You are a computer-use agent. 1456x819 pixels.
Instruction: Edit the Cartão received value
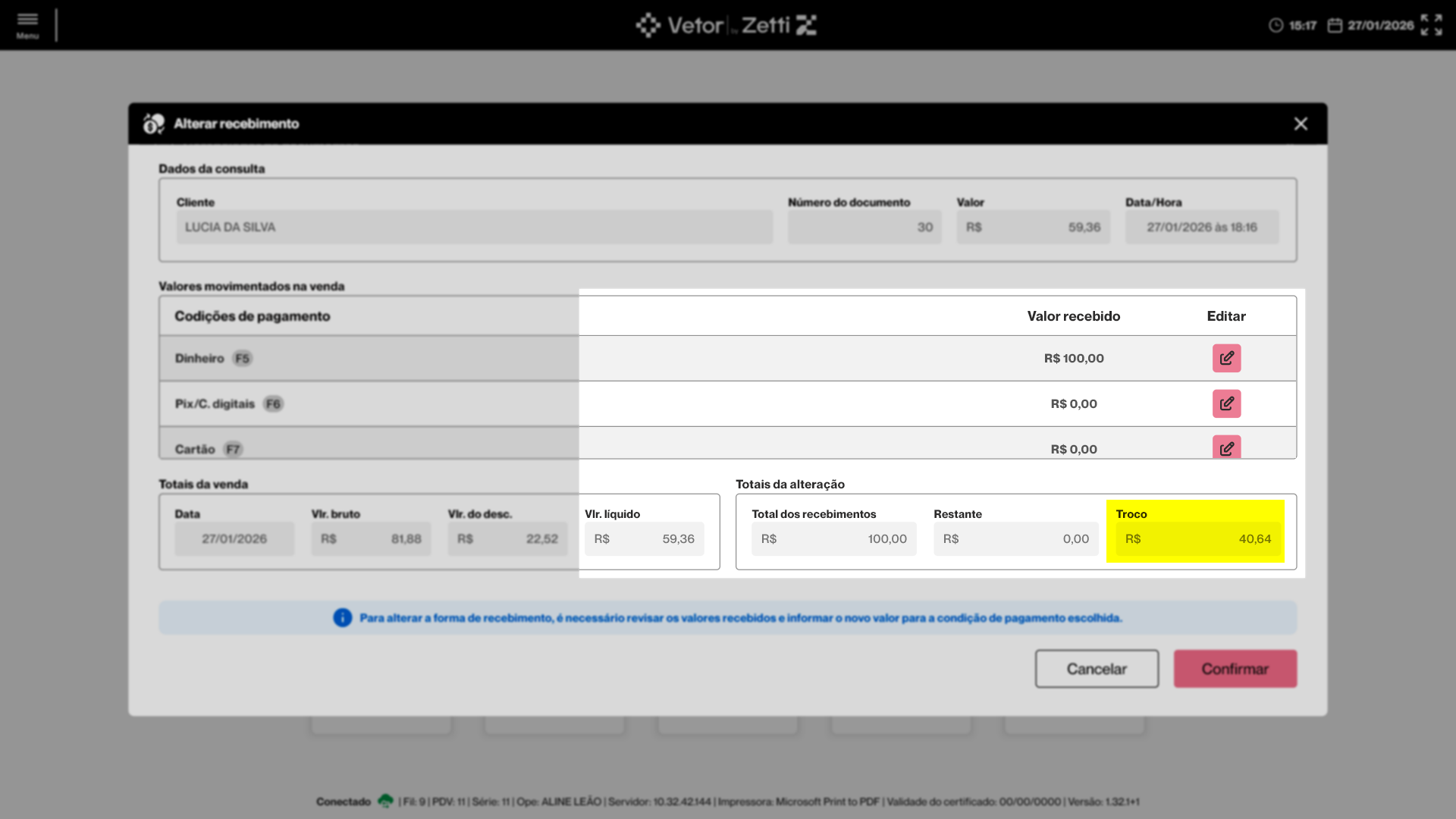[x=1226, y=447]
